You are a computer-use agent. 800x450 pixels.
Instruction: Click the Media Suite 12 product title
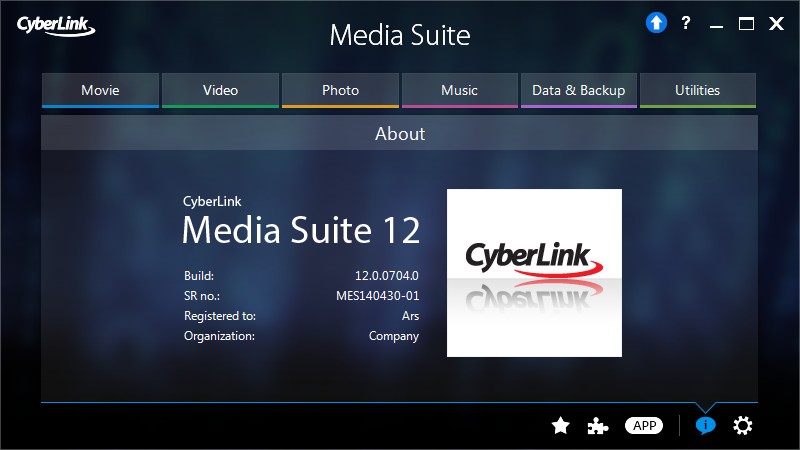301,230
